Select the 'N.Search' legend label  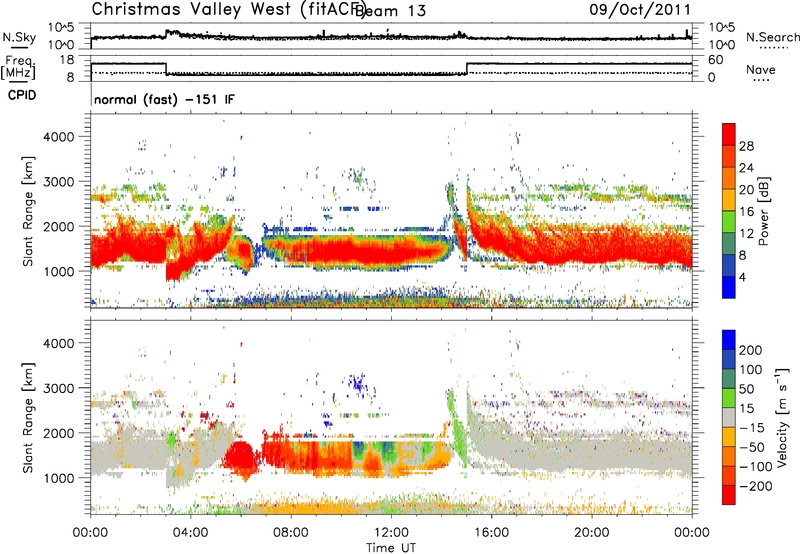[772, 37]
